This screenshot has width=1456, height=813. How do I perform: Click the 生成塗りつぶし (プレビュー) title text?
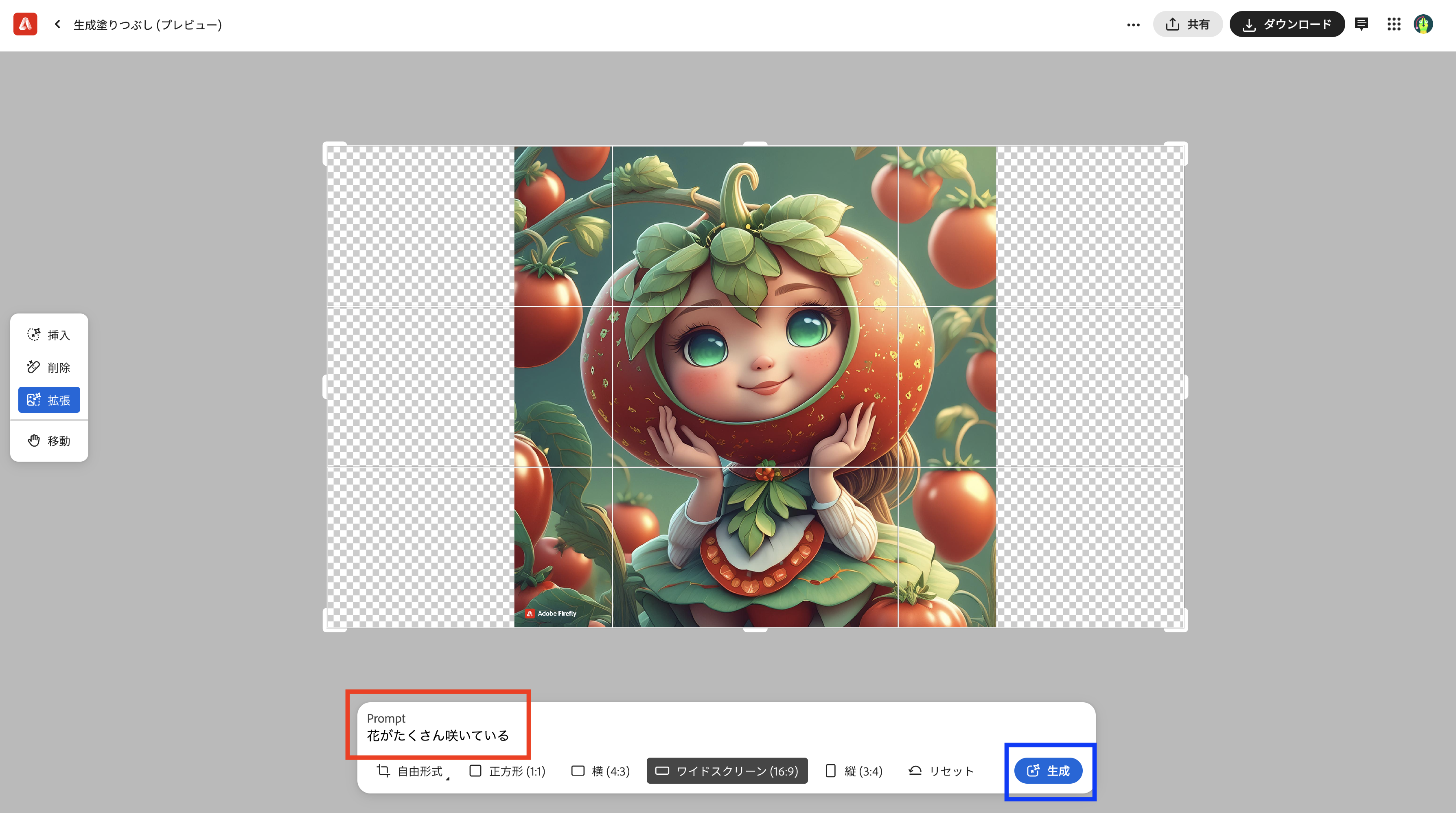coord(147,24)
